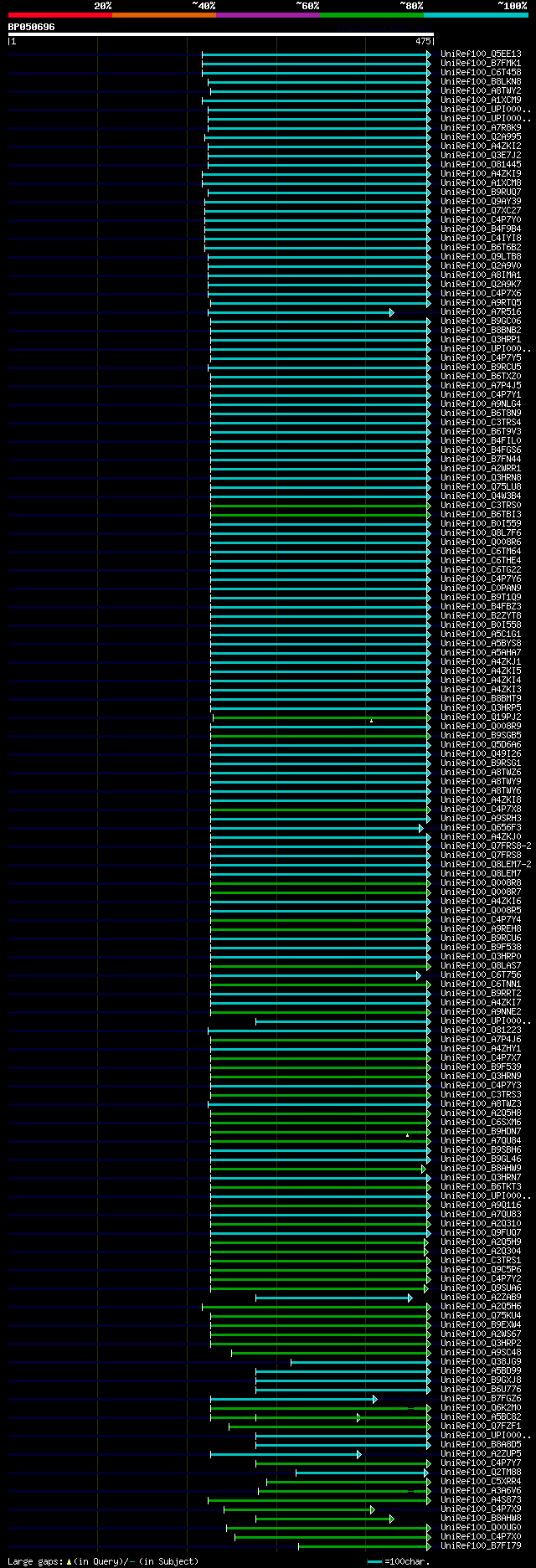536x1568 pixels.
Task: Click the query end position 475
Action: point(422,41)
